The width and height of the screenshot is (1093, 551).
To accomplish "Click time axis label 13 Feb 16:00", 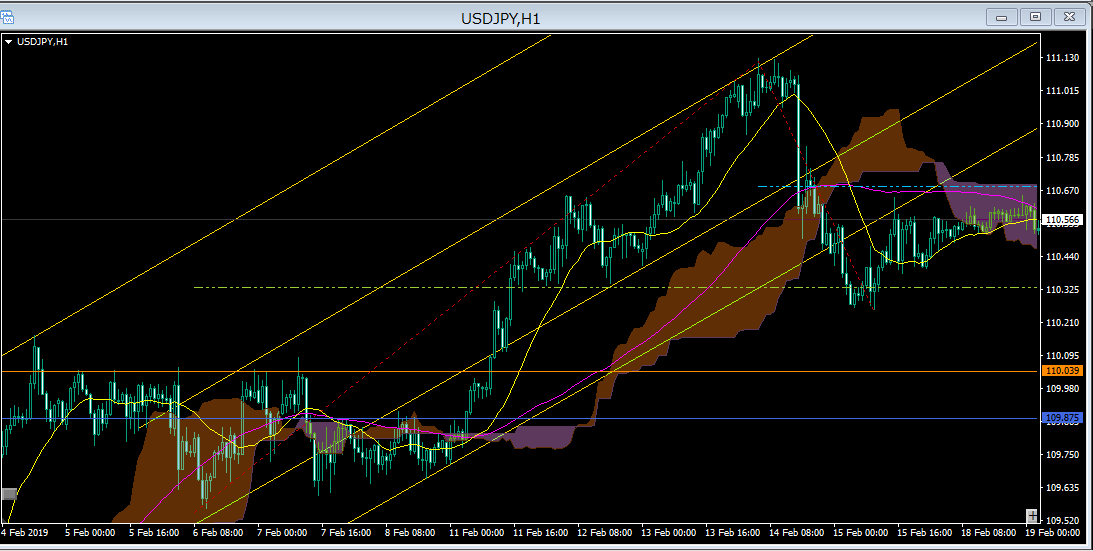I will click(733, 533).
